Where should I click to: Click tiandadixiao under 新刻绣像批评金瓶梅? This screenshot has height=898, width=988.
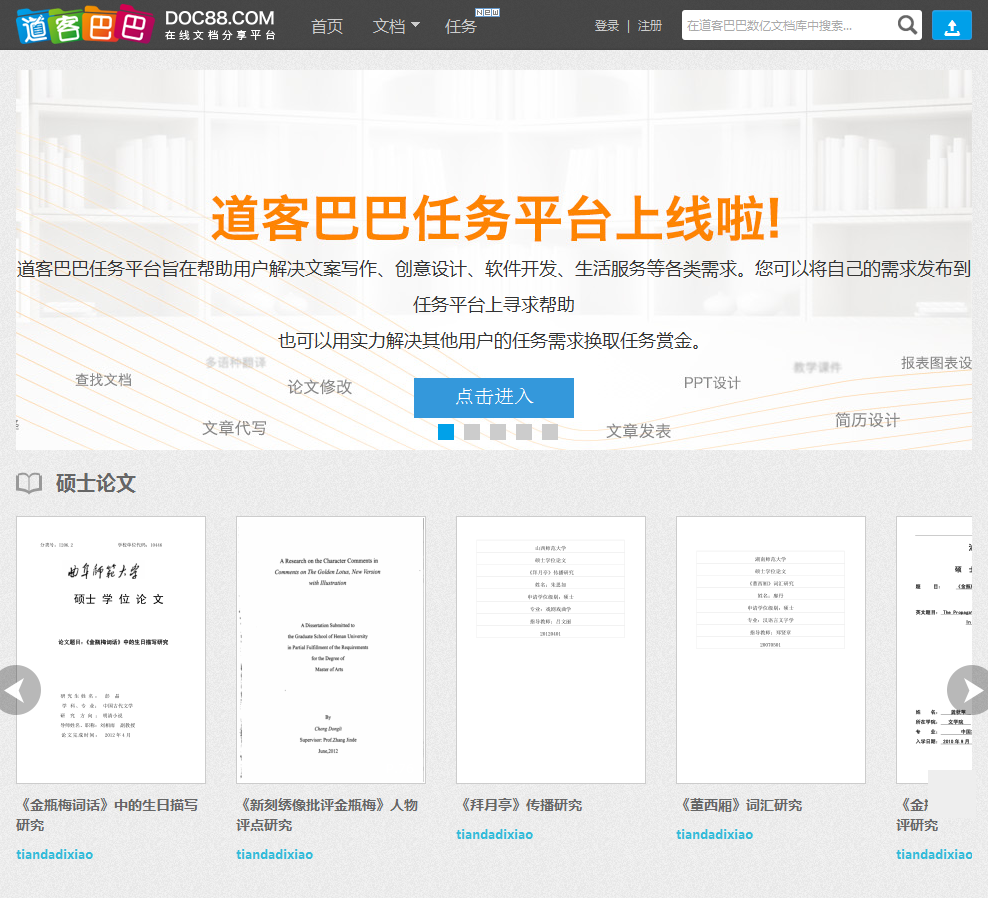275,855
